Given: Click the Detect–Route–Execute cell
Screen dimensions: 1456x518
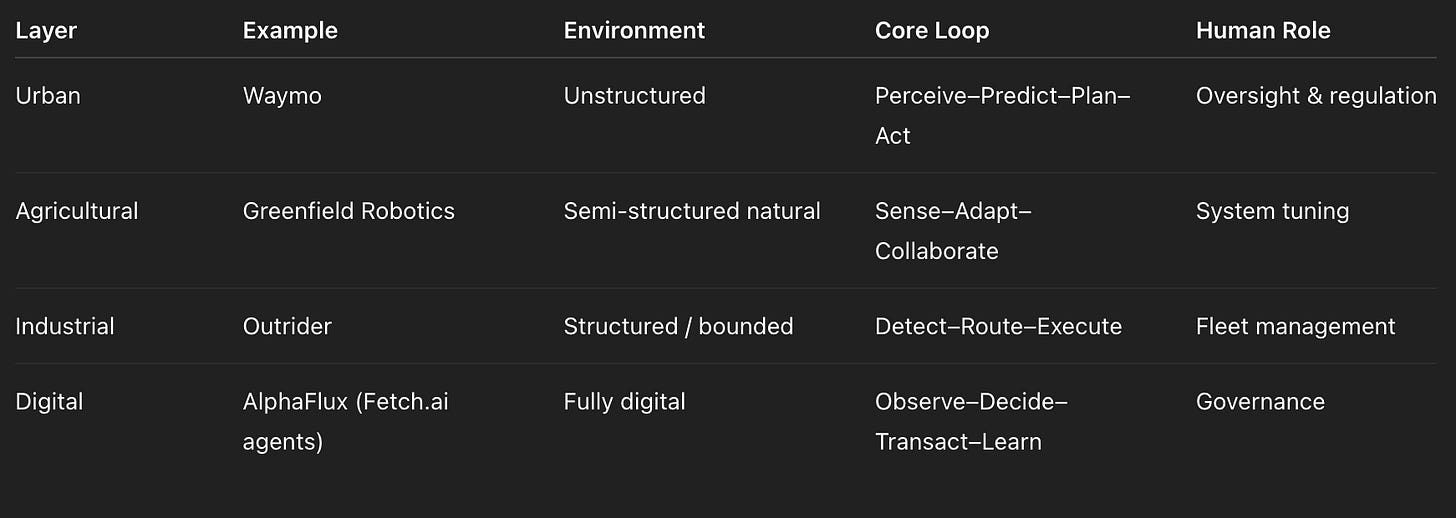Looking at the screenshot, I should tap(998, 326).
